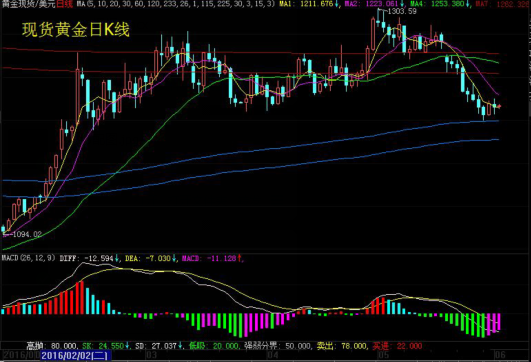Open the MA parameter list in the header
531x362 pixels.
click(x=175, y=4)
